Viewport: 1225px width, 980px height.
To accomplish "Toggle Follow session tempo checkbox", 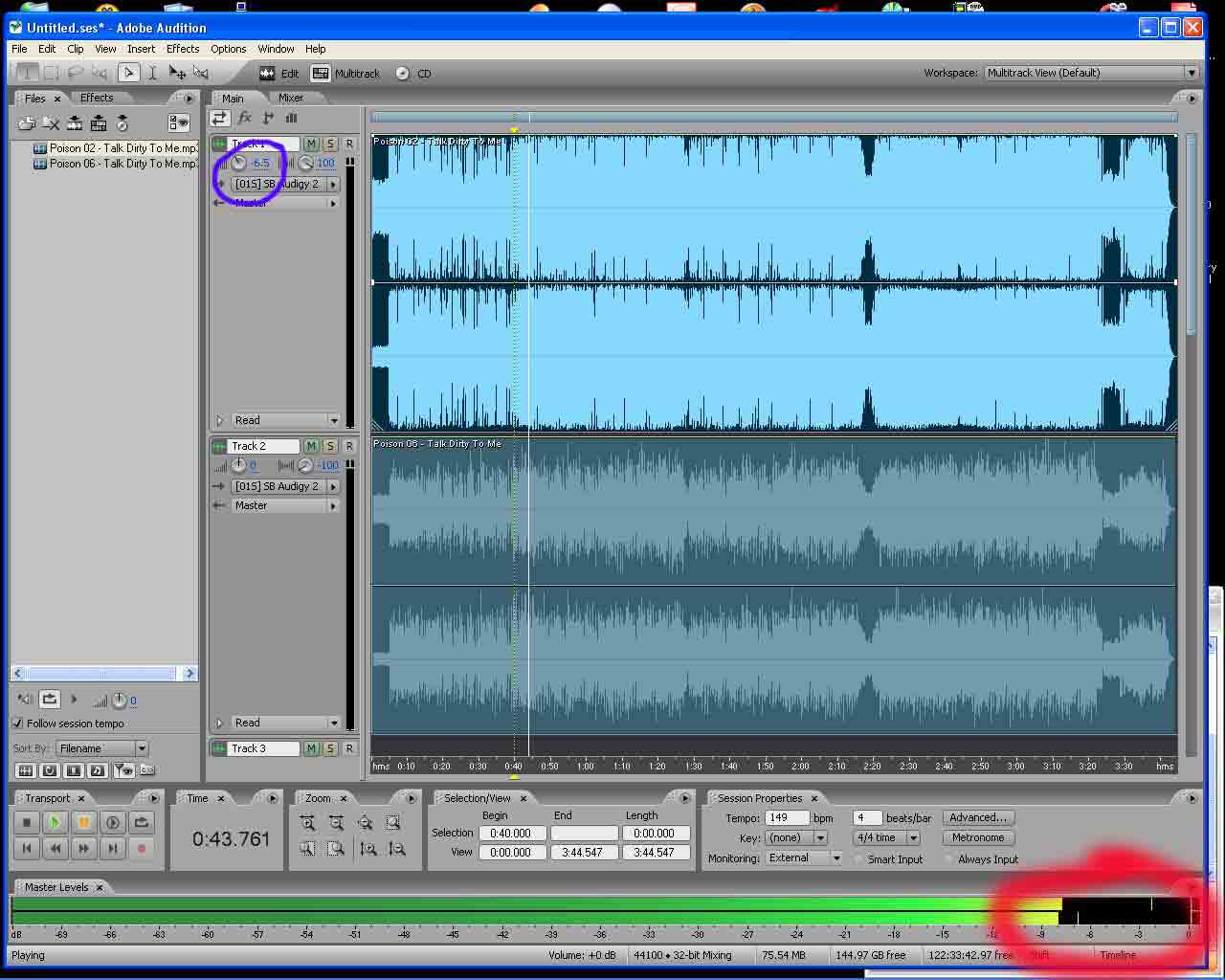I will click(x=17, y=724).
